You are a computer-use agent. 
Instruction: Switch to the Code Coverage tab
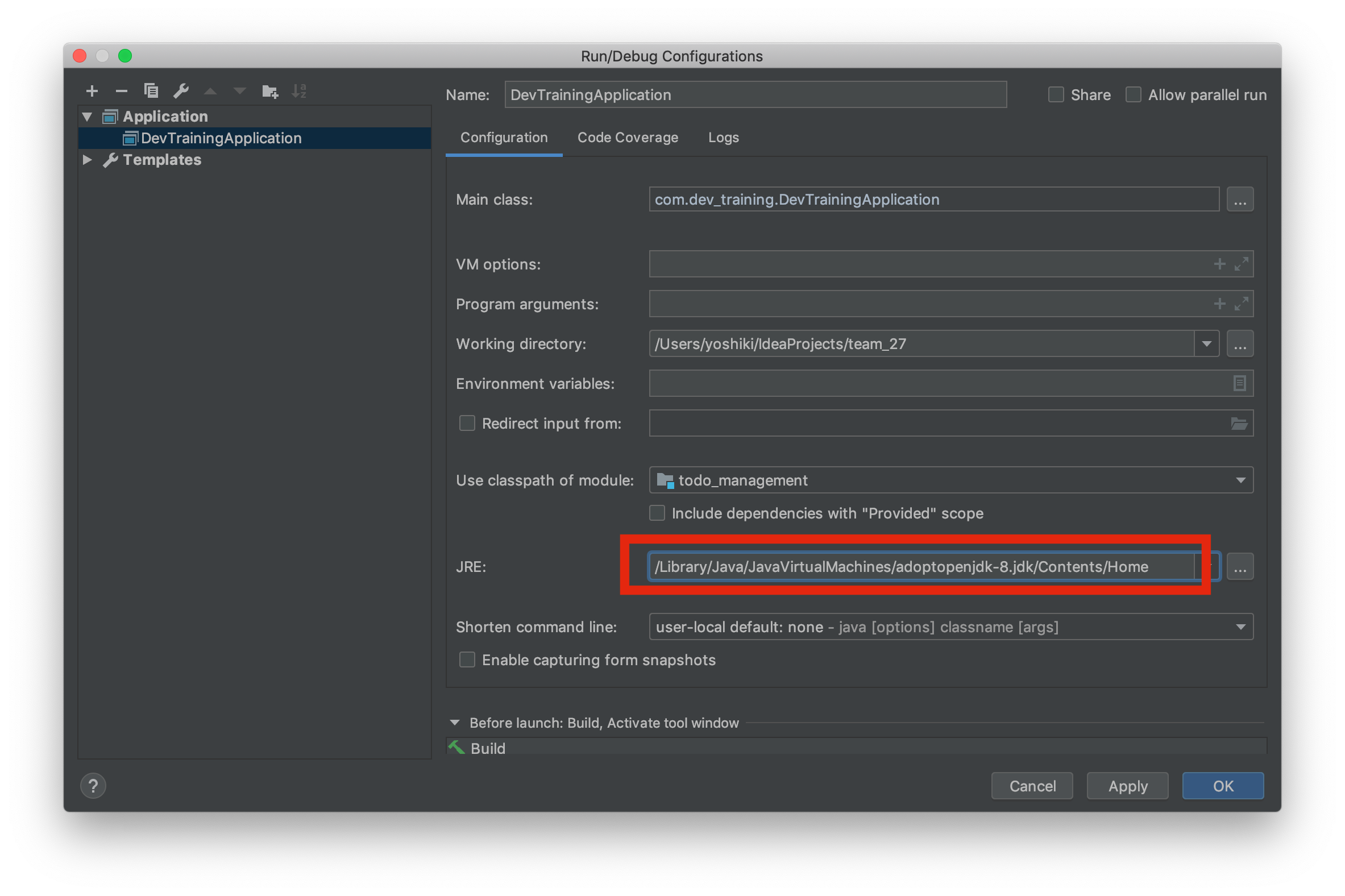[628, 138]
